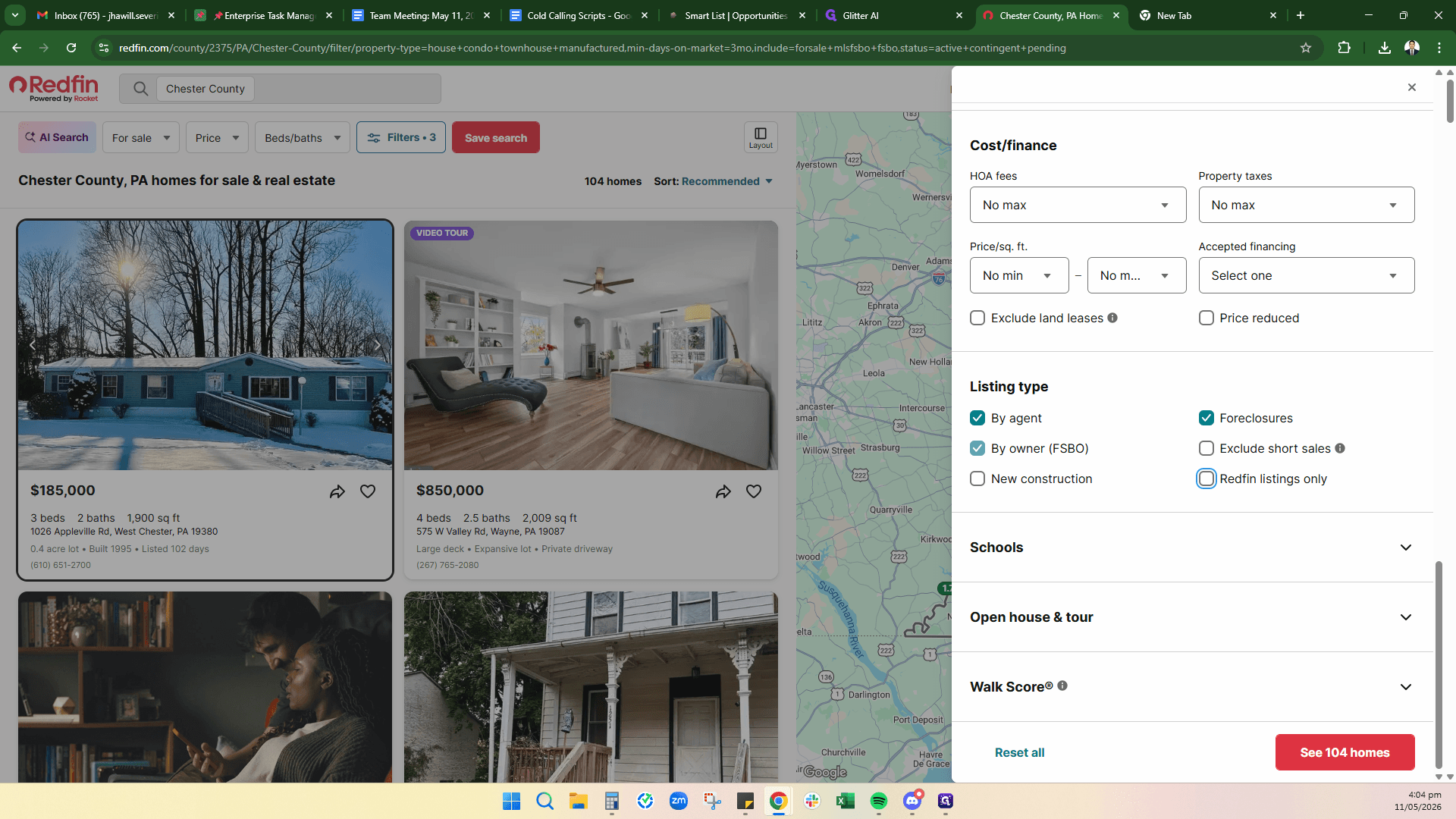This screenshot has width=1456, height=819.
Task: Share the $850,000 listing
Action: [723, 491]
